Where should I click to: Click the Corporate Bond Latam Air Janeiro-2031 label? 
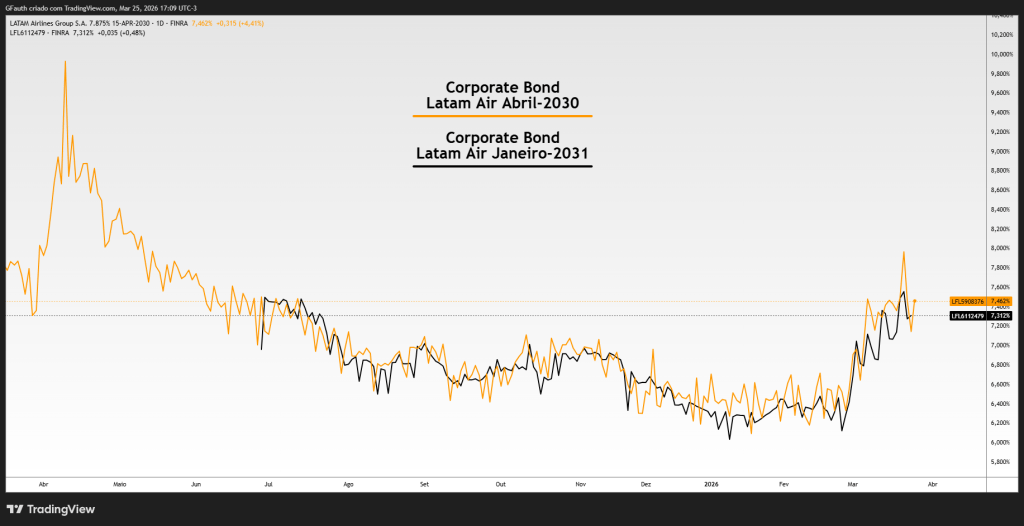502,145
